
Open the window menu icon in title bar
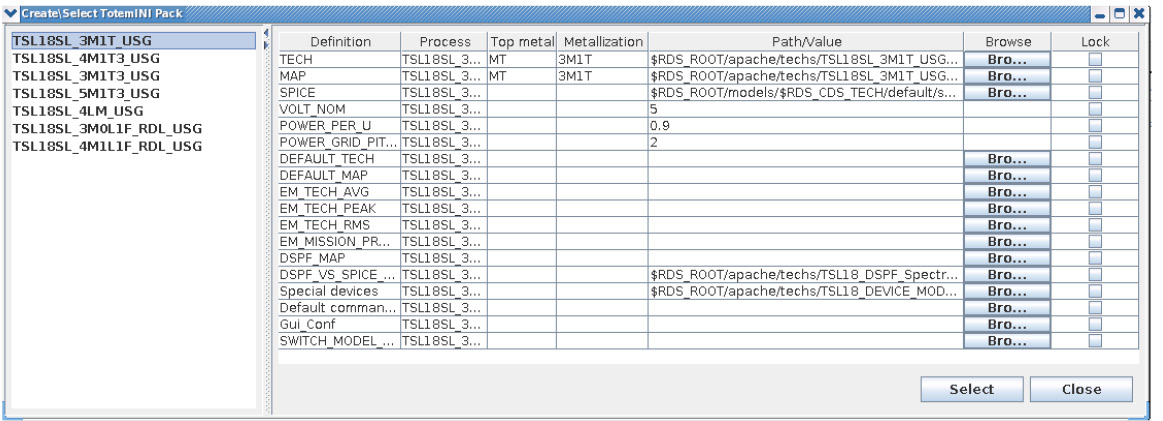pos(9,10)
